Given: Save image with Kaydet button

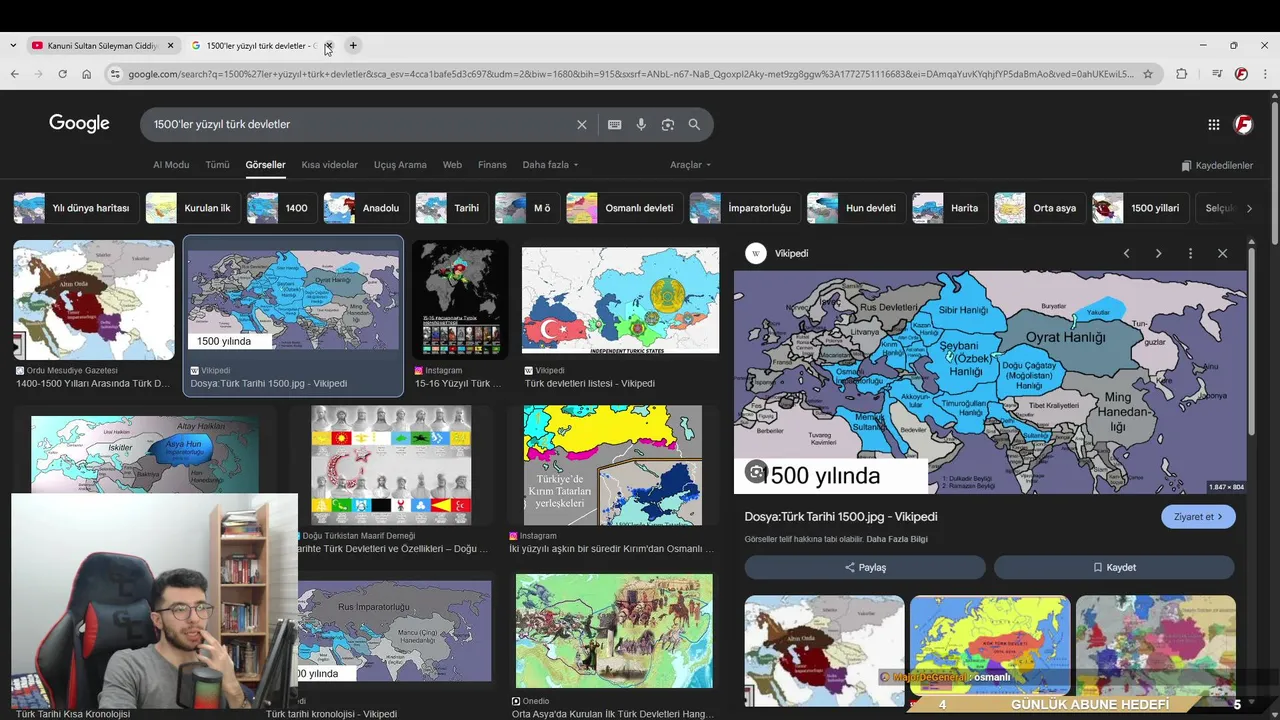Looking at the screenshot, I should click(x=1114, y=567).
